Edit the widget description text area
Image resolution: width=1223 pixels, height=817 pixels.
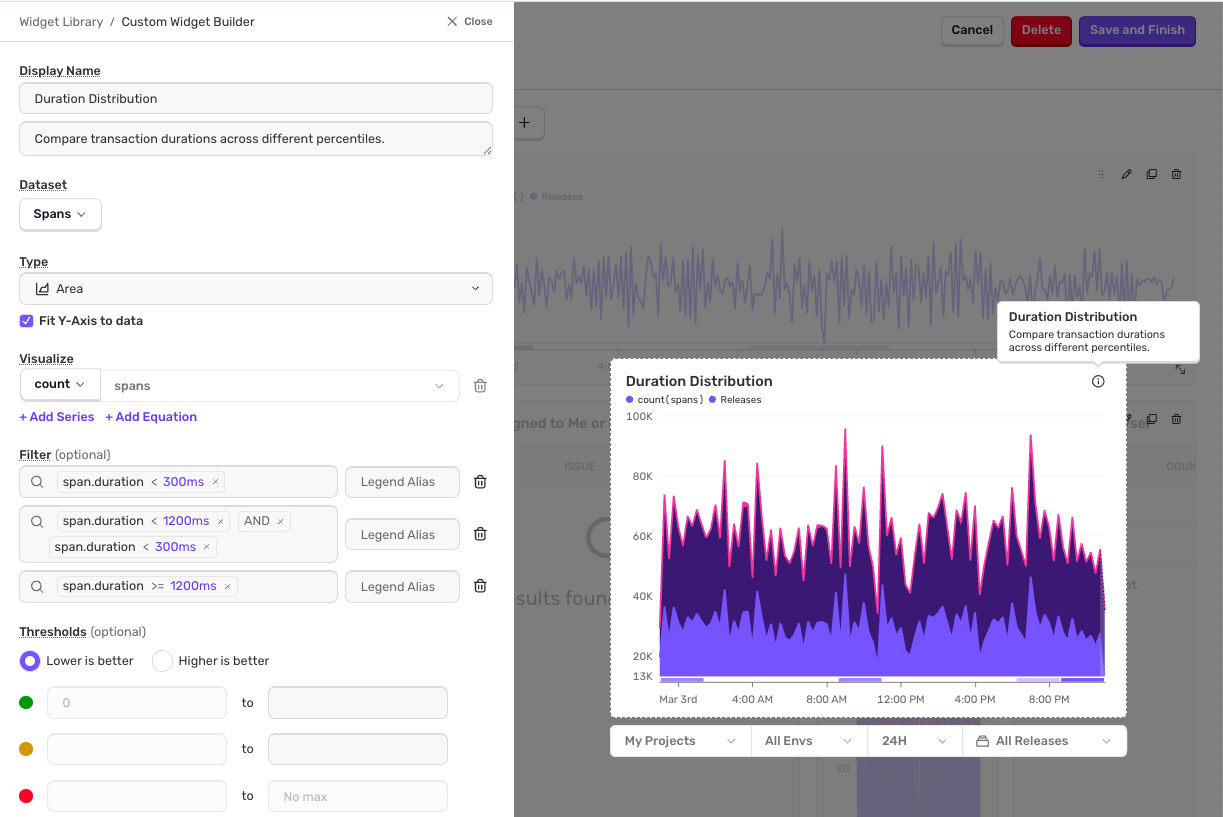pyautogui.click(x=256, y=139)
